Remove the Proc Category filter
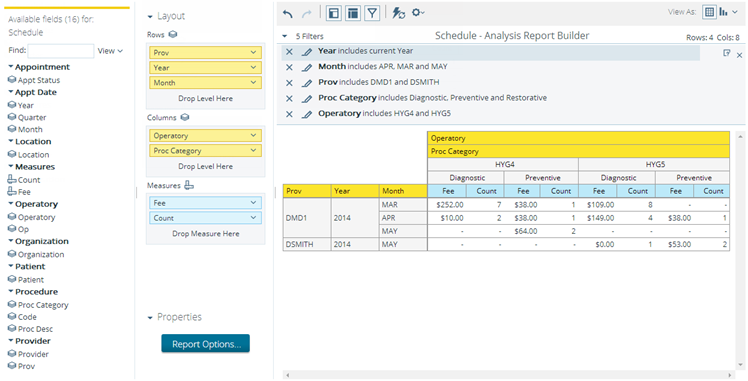This screenshot has width=748, height=381. [x=289, y=99]
